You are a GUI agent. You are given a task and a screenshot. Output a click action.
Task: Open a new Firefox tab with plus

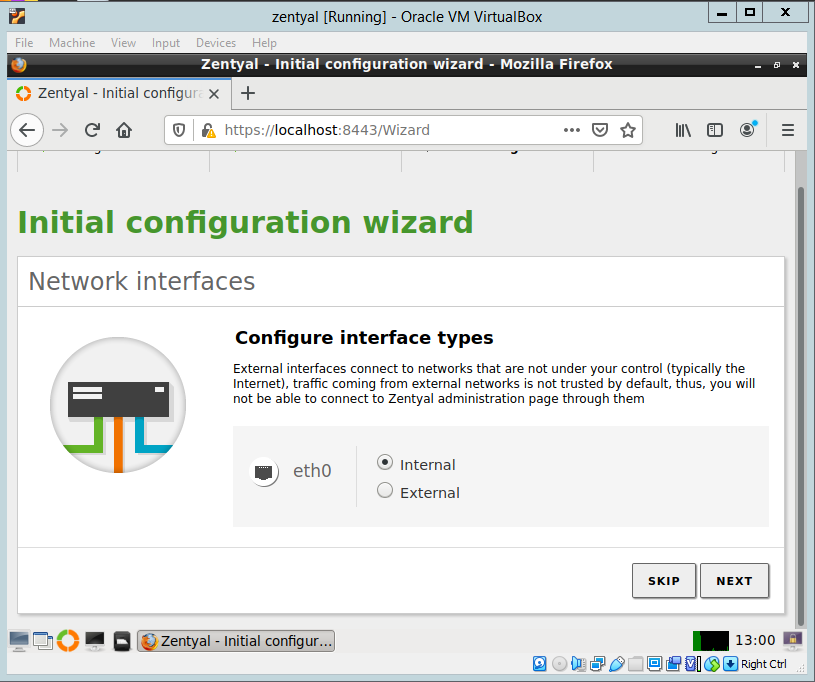coord(248,94)
